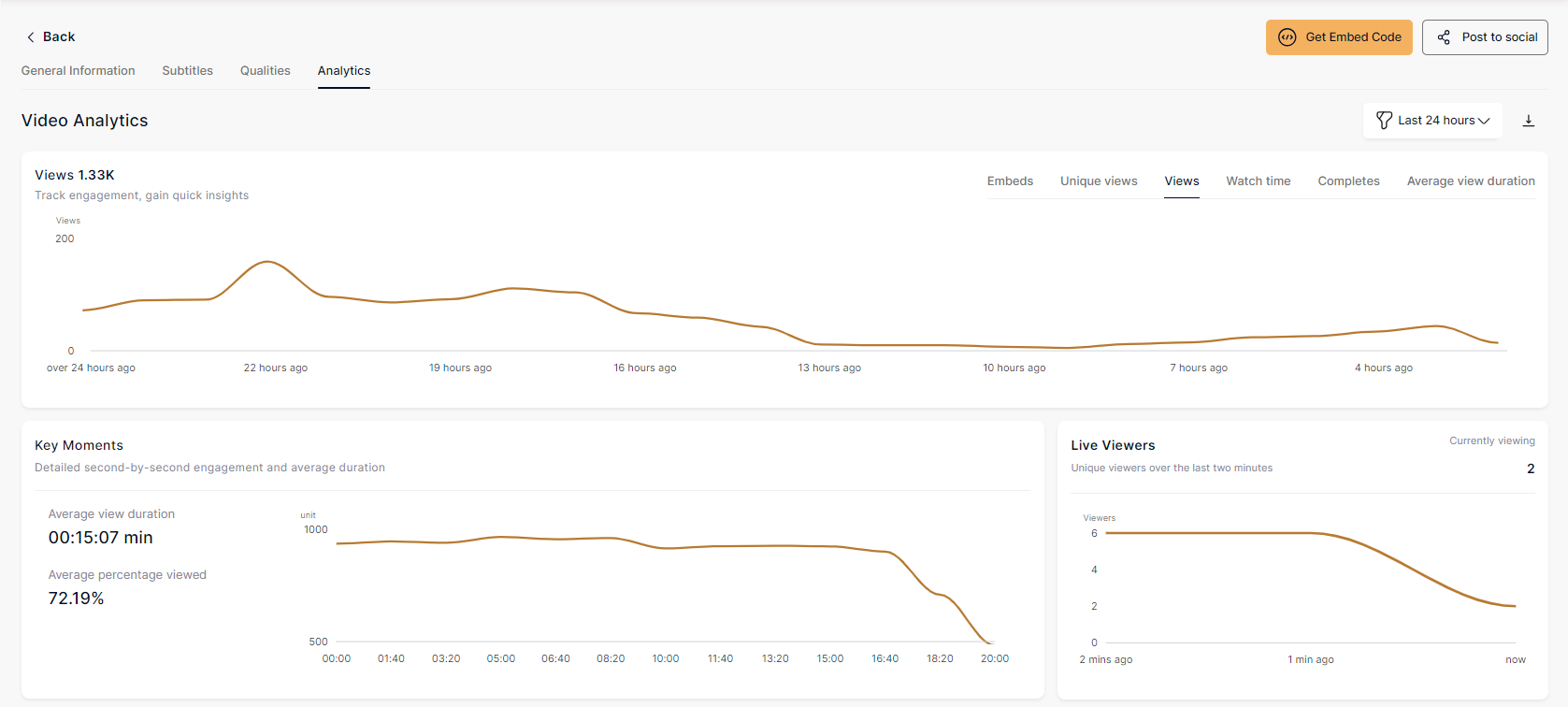Open the Qualities tab
Screen dimensions: 1568x707
coord(266,71)
